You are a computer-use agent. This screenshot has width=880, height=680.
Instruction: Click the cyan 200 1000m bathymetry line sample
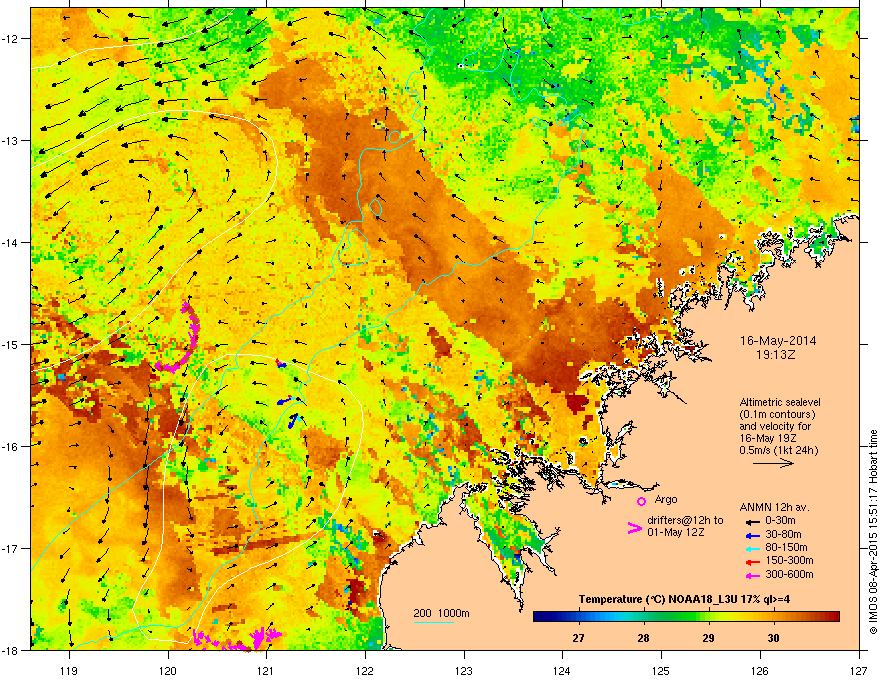coord(434,622)
